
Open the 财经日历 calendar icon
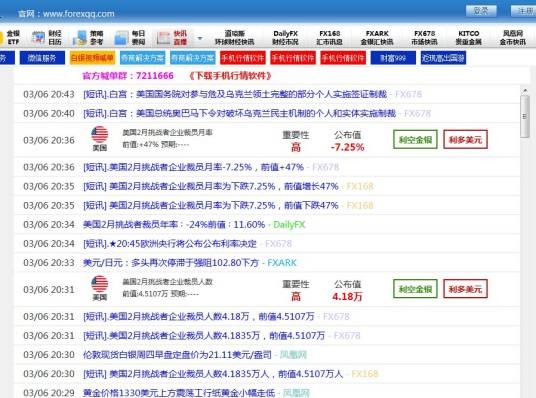[x=46, y=38]
